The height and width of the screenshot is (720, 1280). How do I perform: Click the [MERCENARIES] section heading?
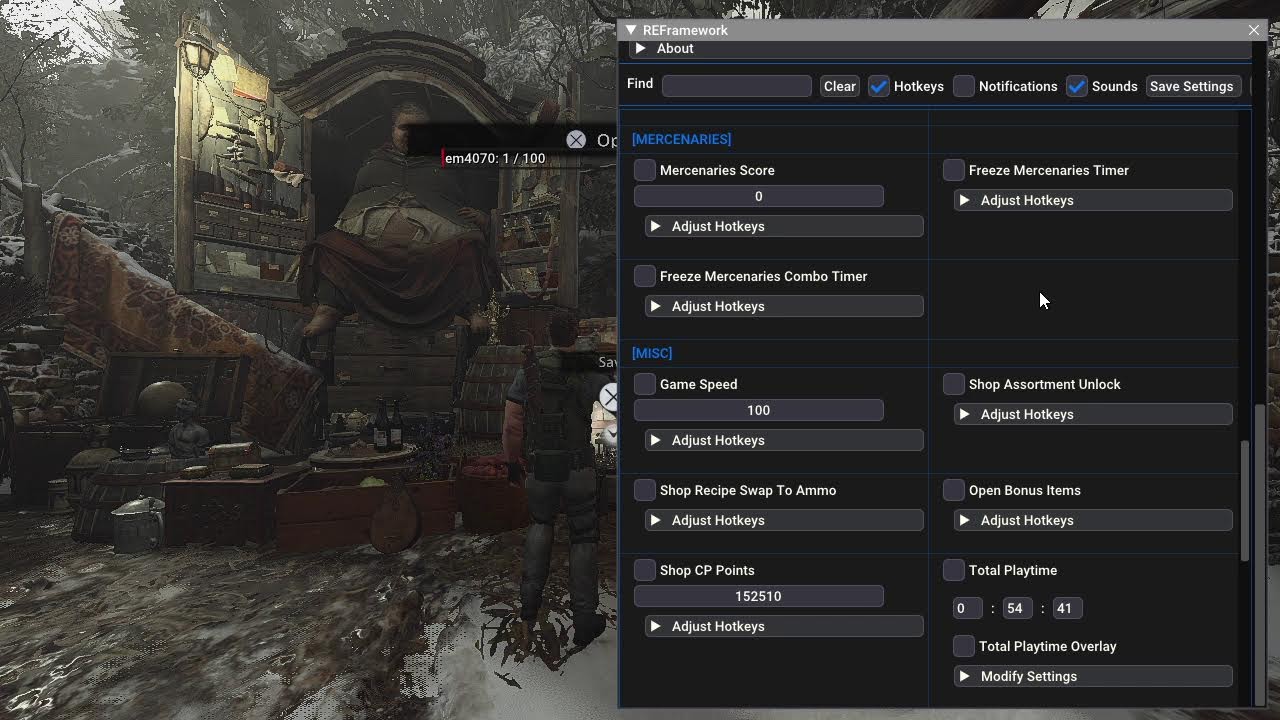[x=682, y=139]
